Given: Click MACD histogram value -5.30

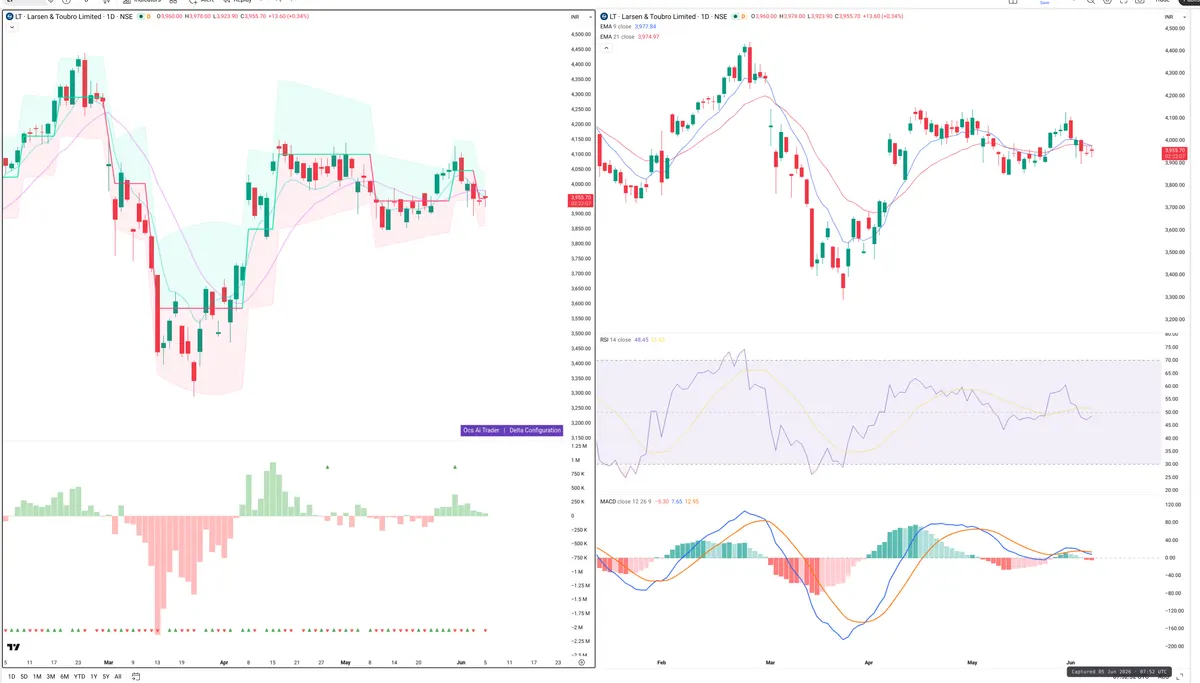Looking at the screenshot, I should (660, 501).
